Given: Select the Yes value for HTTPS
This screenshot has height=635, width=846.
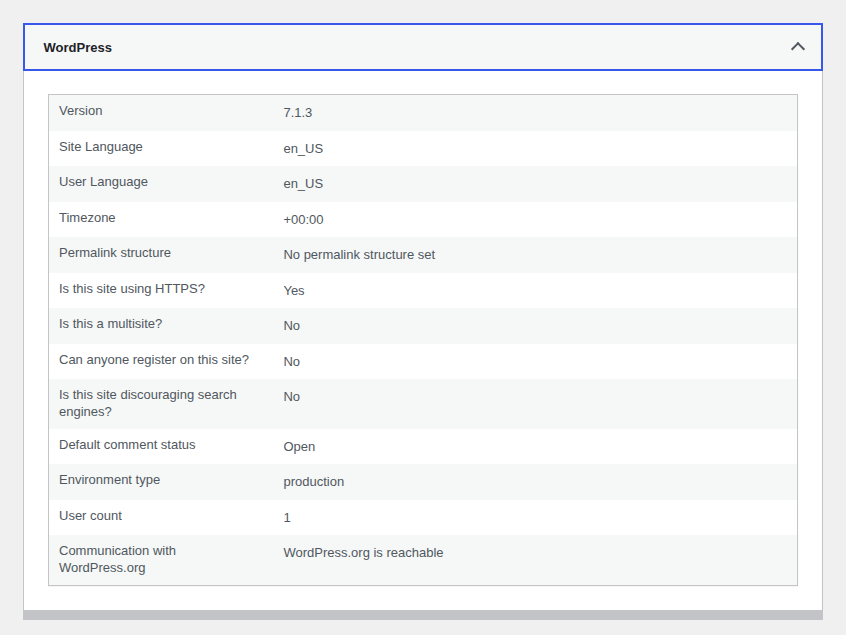Looking at the screenshot, I should 294,291.
